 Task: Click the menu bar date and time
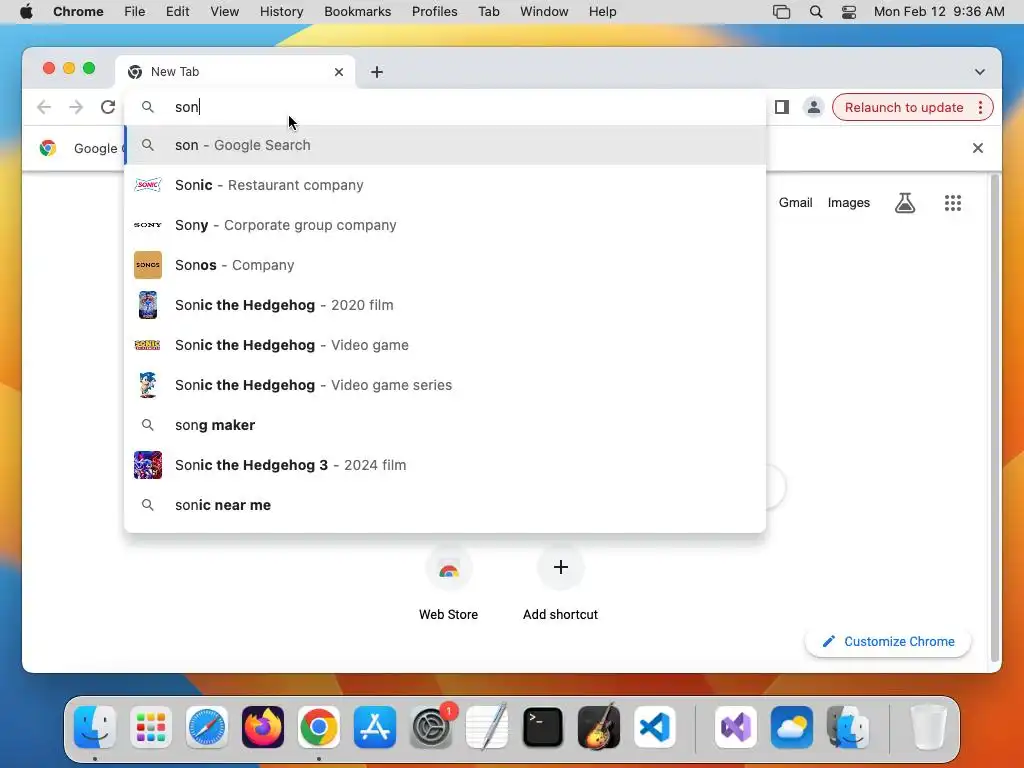click(938, 12)
